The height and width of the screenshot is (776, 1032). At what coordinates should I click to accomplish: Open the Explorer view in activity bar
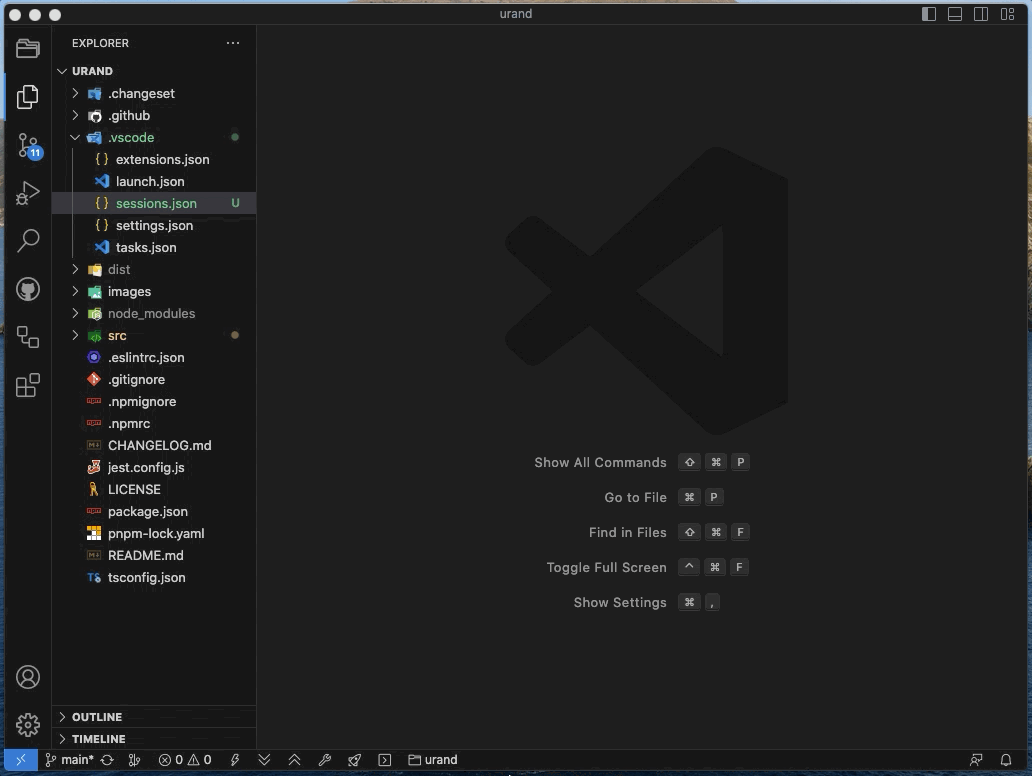[x=28, y=97]
